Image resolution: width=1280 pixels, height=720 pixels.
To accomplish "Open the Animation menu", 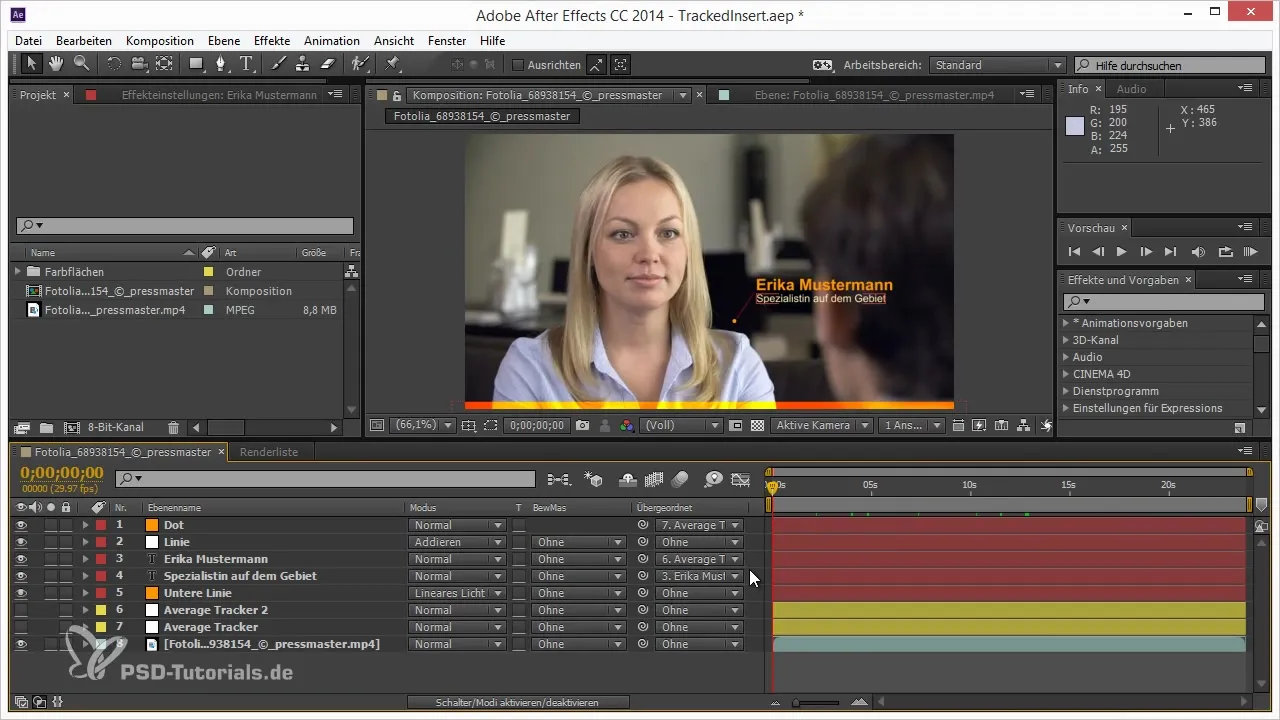I will (x=332, y=41).
